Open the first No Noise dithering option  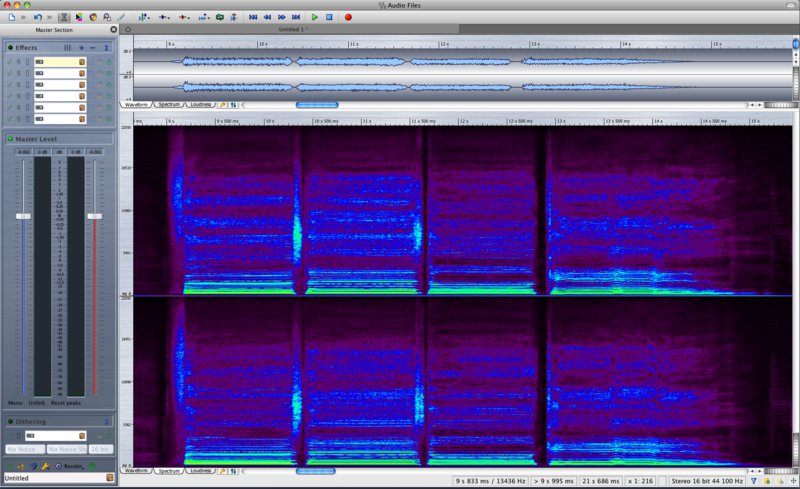coord(24,449)
